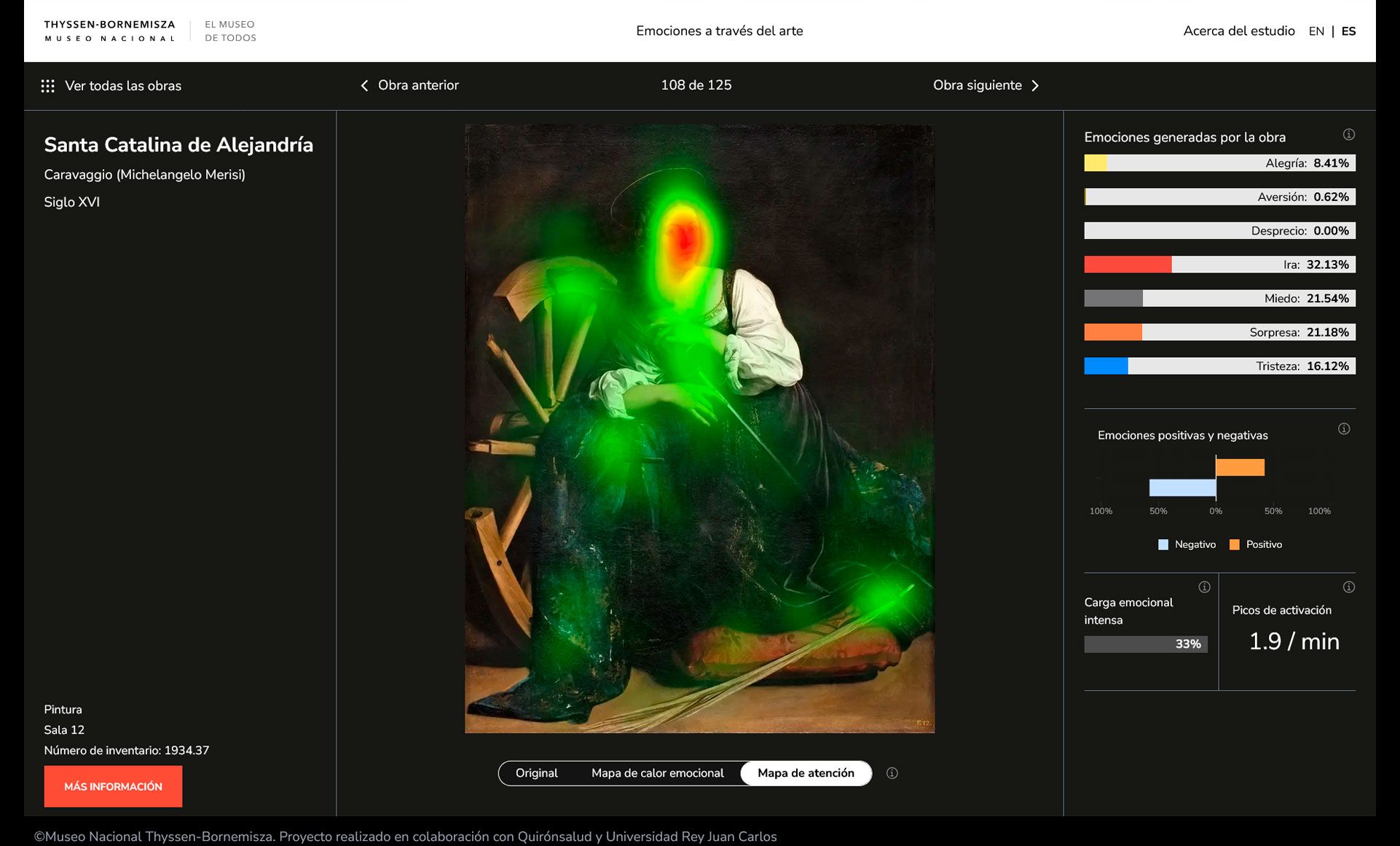Open info icon for Carga emocional intensa
This screenshot has width=1400, height=846.
pos(1204,587)
